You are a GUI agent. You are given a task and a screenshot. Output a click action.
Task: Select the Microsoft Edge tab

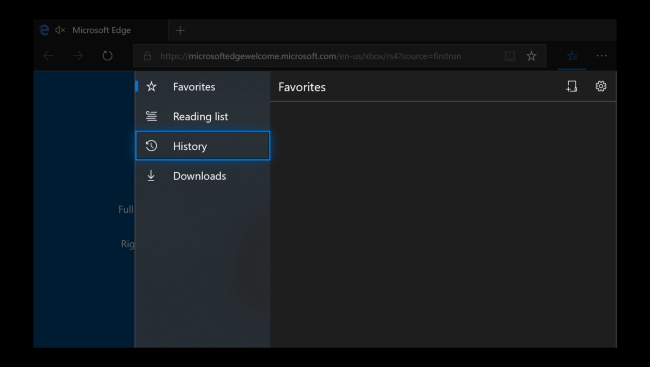[x=101, y=30]
